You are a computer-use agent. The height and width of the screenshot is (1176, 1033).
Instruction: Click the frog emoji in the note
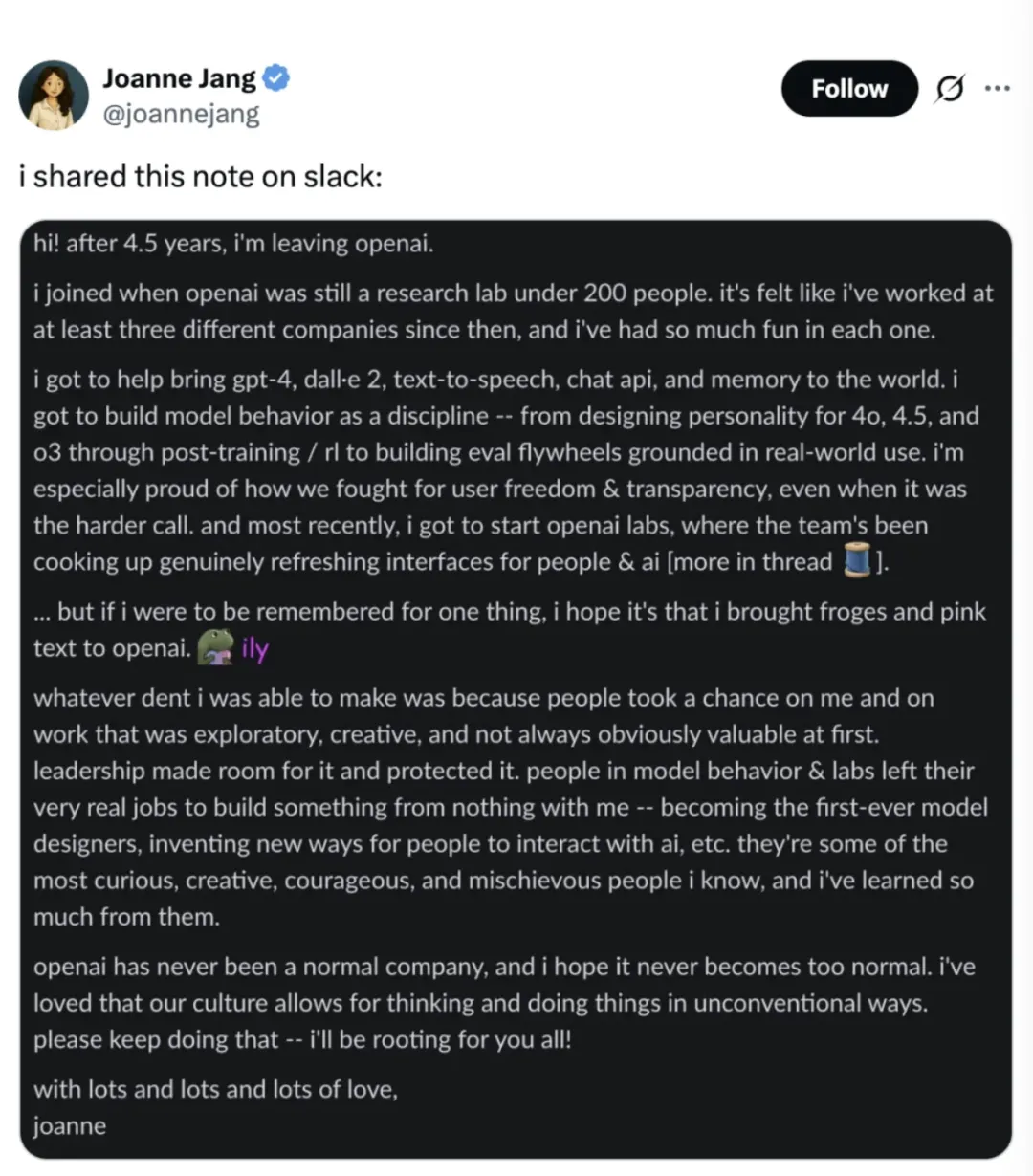pyautogui.click(x=215, y=648)
